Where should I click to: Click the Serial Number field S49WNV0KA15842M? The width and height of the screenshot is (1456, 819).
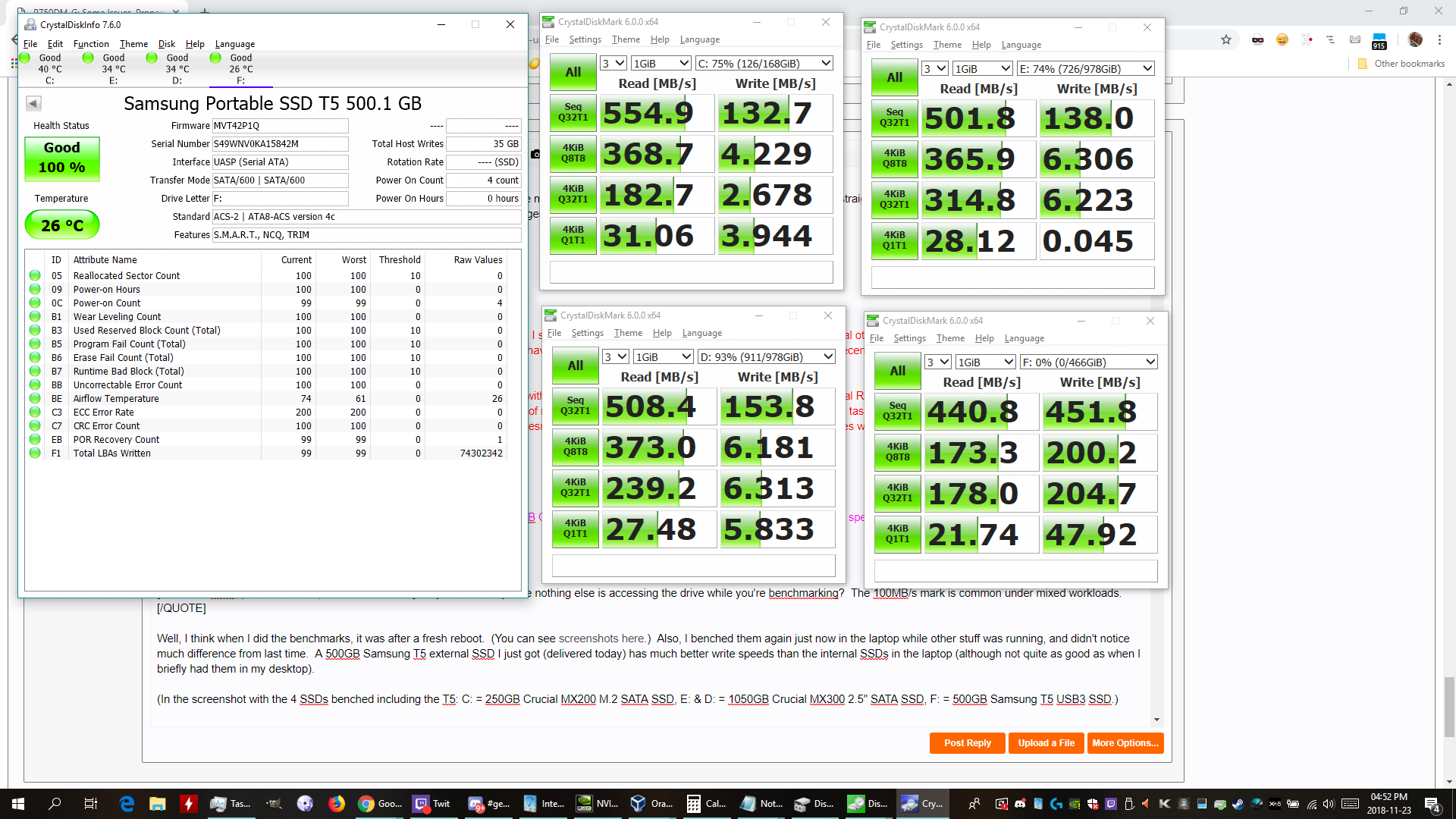(280, 143)
